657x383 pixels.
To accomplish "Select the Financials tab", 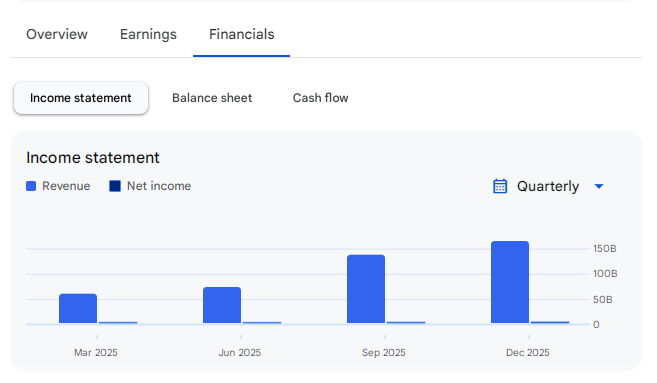I will click(x=241, y=34).
